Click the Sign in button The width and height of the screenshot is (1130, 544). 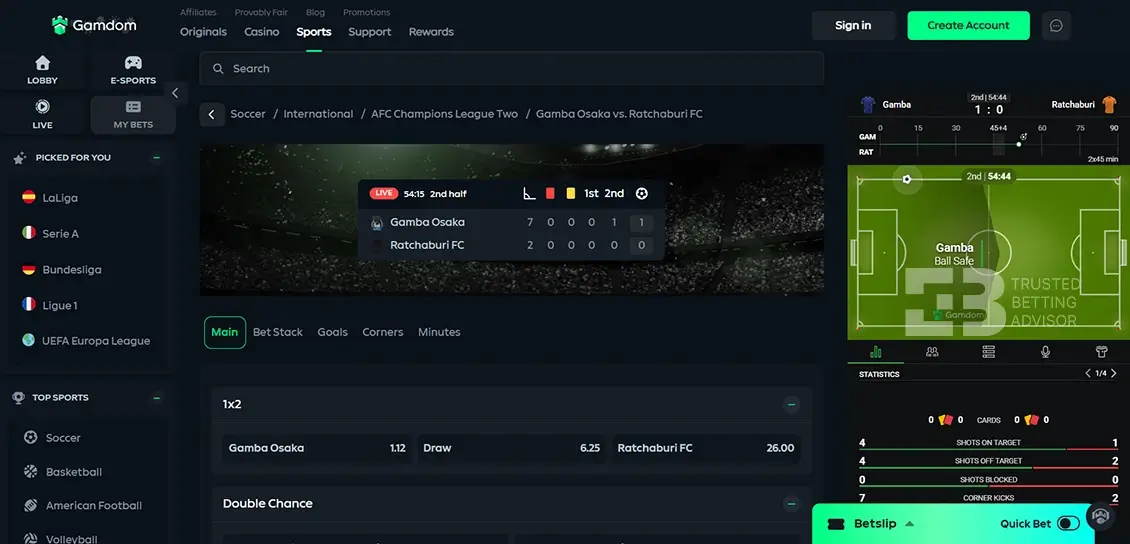(x=853, y=25)
